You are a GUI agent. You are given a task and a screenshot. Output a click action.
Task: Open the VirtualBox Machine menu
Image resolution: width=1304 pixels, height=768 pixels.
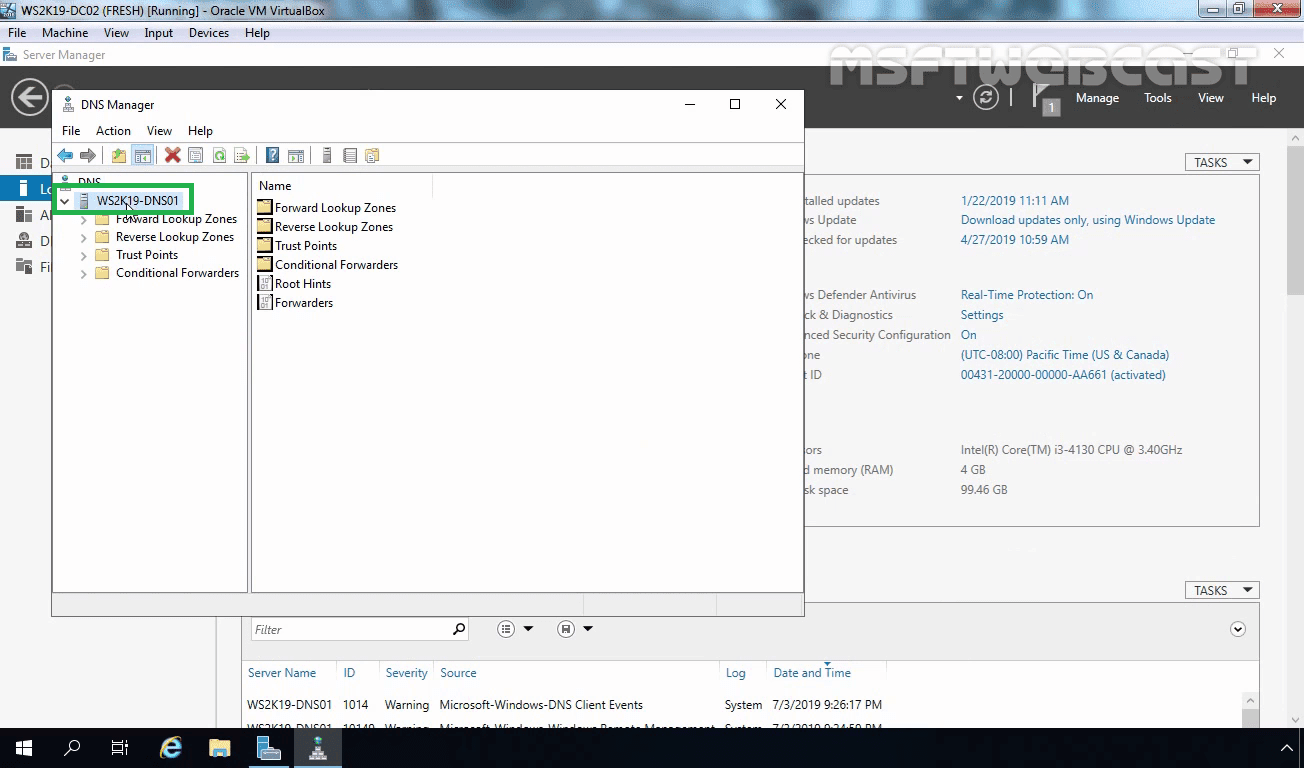coord(65,33)
